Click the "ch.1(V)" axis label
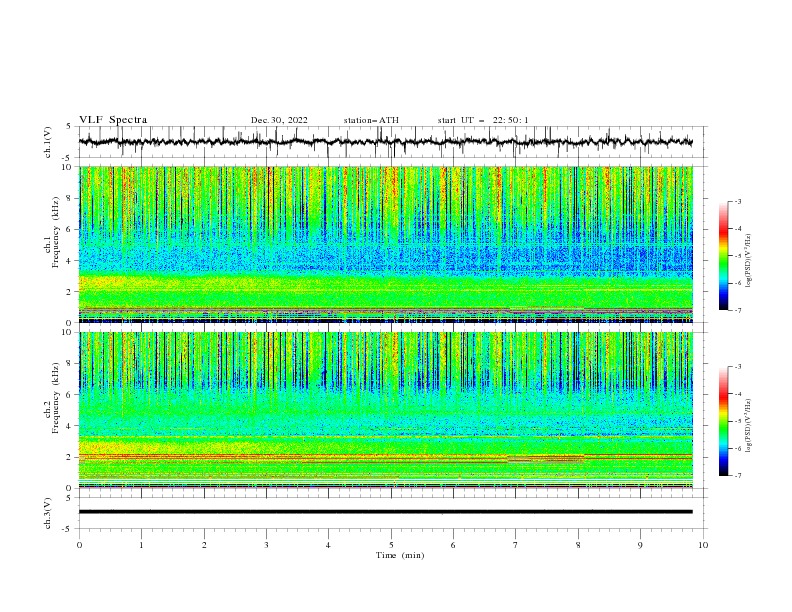Viewport: 792px width, 612px height. pos(48,142)
